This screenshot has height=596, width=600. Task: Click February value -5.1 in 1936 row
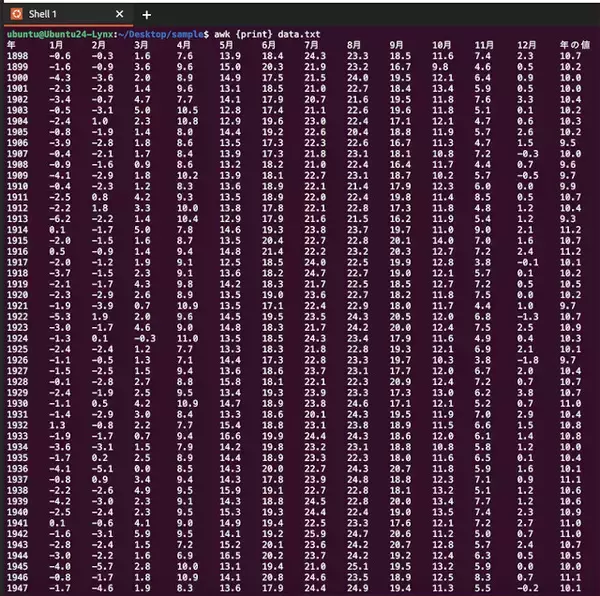click(x=103, y=469)
